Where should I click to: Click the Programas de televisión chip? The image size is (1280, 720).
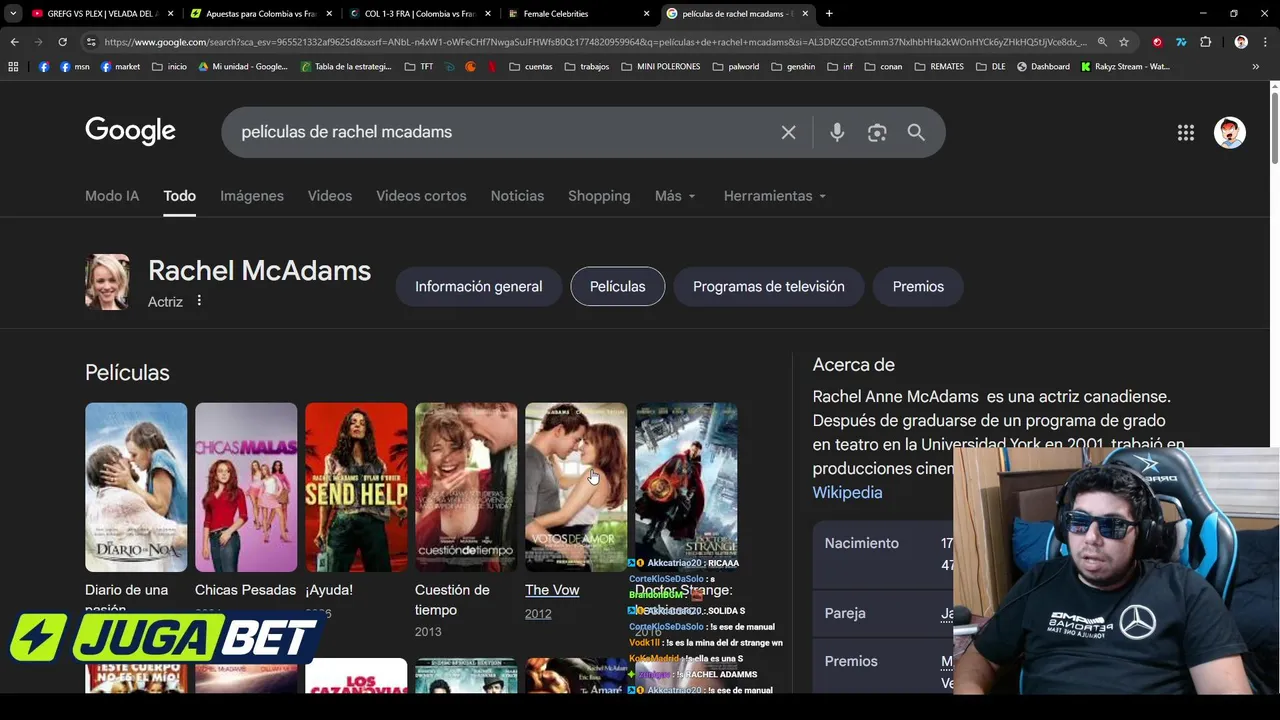click(769, 286)
